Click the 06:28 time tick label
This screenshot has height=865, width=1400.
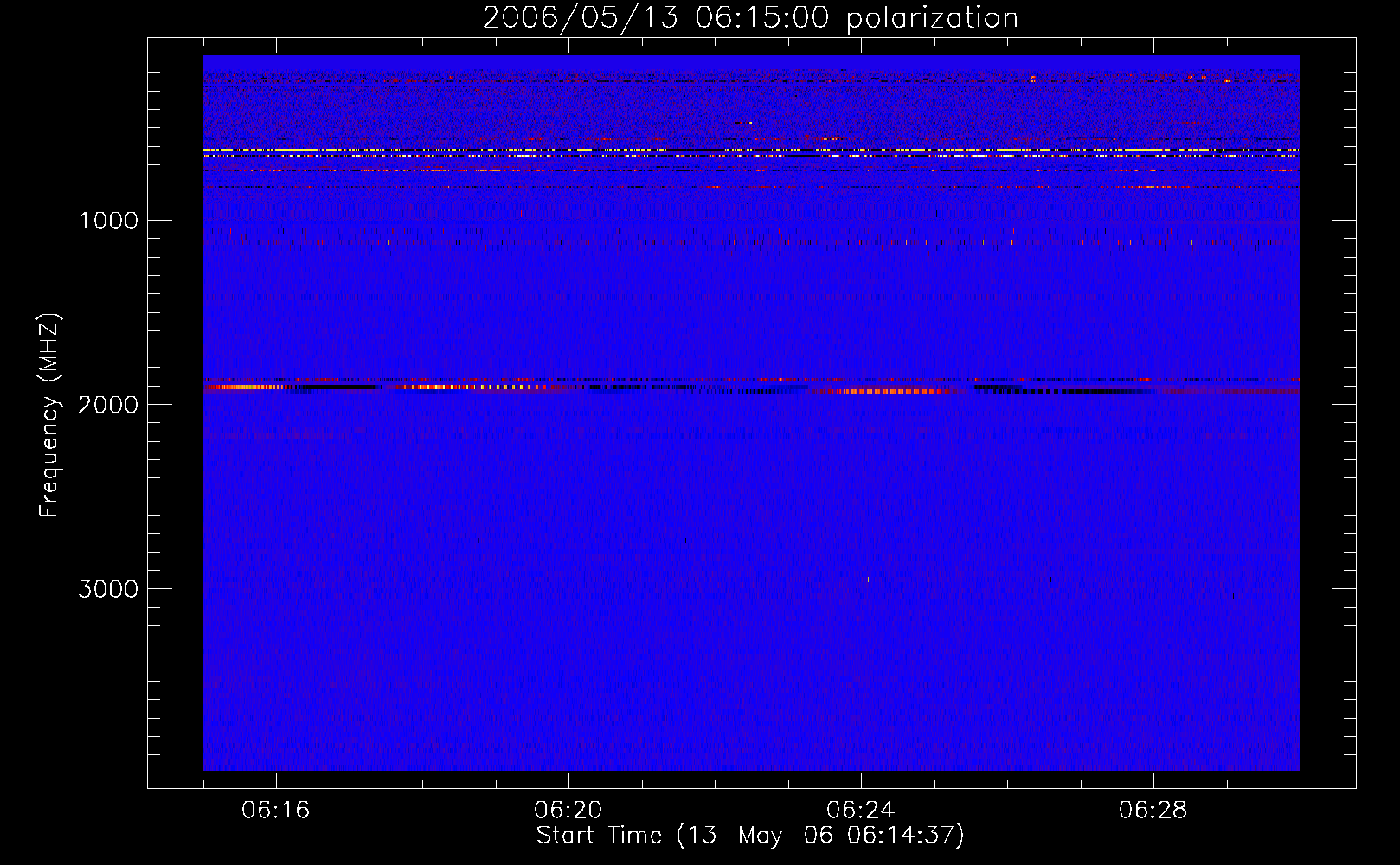coord(1153,811)
